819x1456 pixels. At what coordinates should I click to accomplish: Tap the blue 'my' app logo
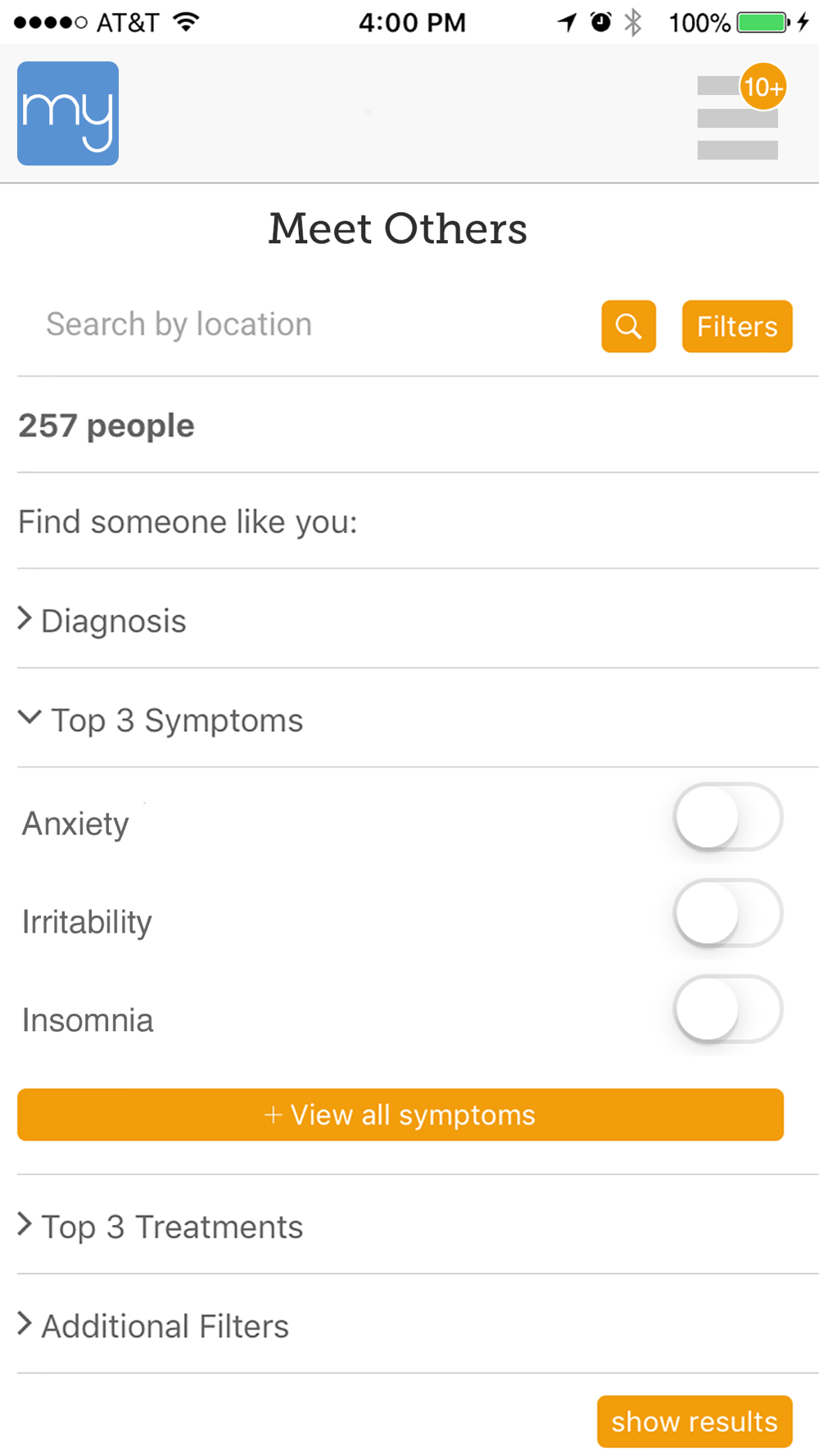pos(68,113)
